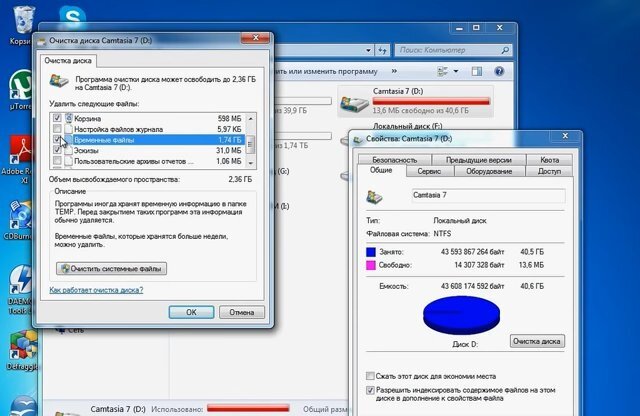Click OK in the Disk Cleanup dialog
This screenshot has height=416, width=640.
click(x=191, y=312)
